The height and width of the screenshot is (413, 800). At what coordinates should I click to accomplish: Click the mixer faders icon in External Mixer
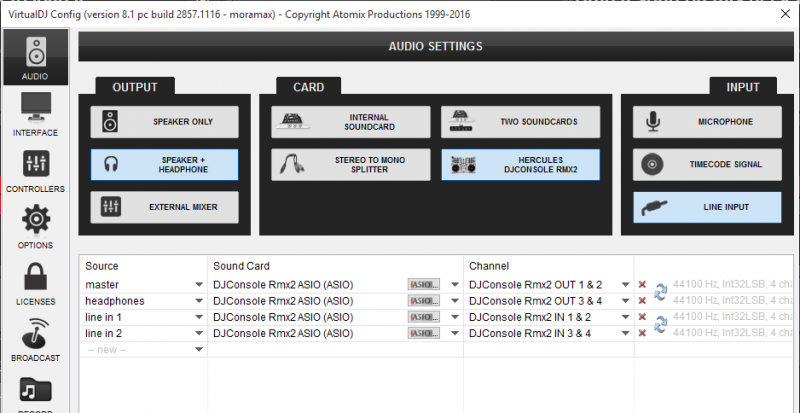tap(110, 207)
